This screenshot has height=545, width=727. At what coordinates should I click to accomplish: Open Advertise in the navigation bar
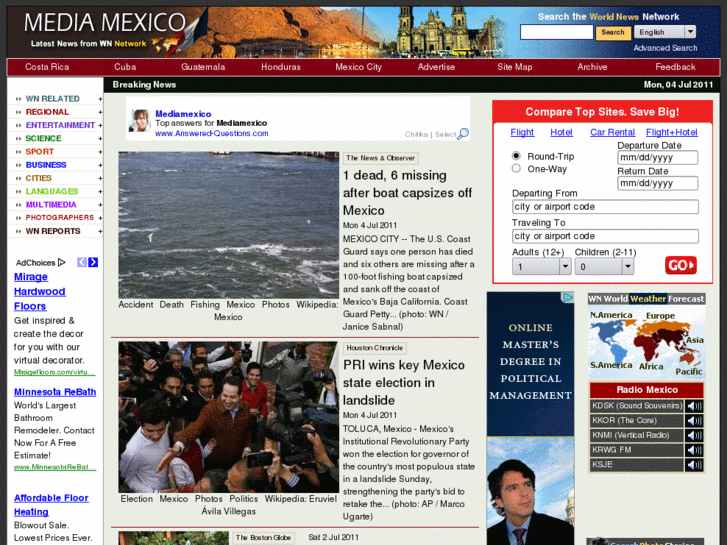pyautogui.click(x=436, y=67)
